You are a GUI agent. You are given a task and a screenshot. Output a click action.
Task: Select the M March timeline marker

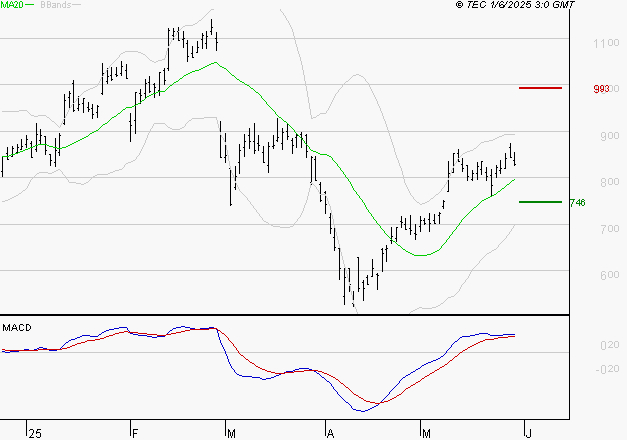pyautogui.click(x=231, y=434)
